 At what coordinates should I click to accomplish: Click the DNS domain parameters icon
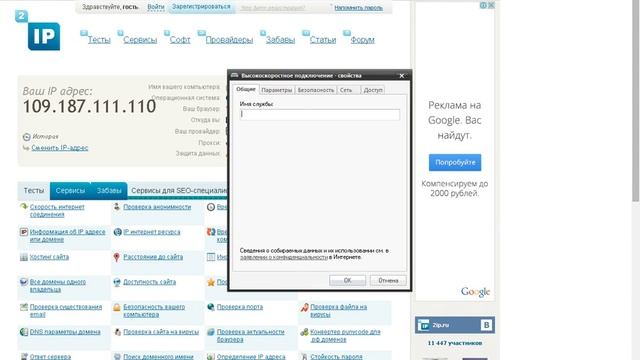pos(24,332)
